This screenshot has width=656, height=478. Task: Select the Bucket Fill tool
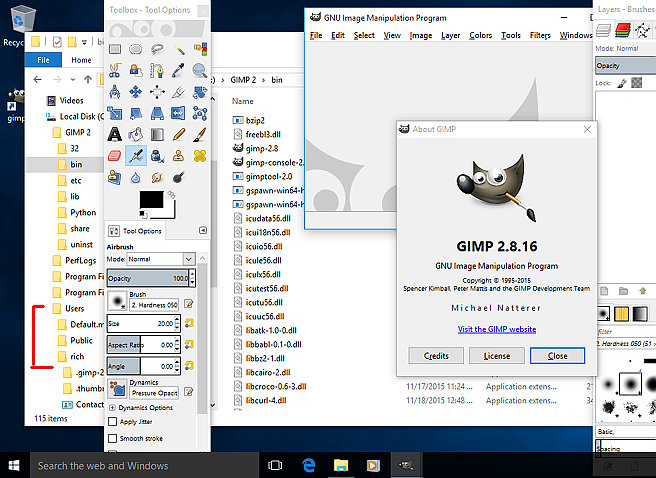click(x=136, y=135)
